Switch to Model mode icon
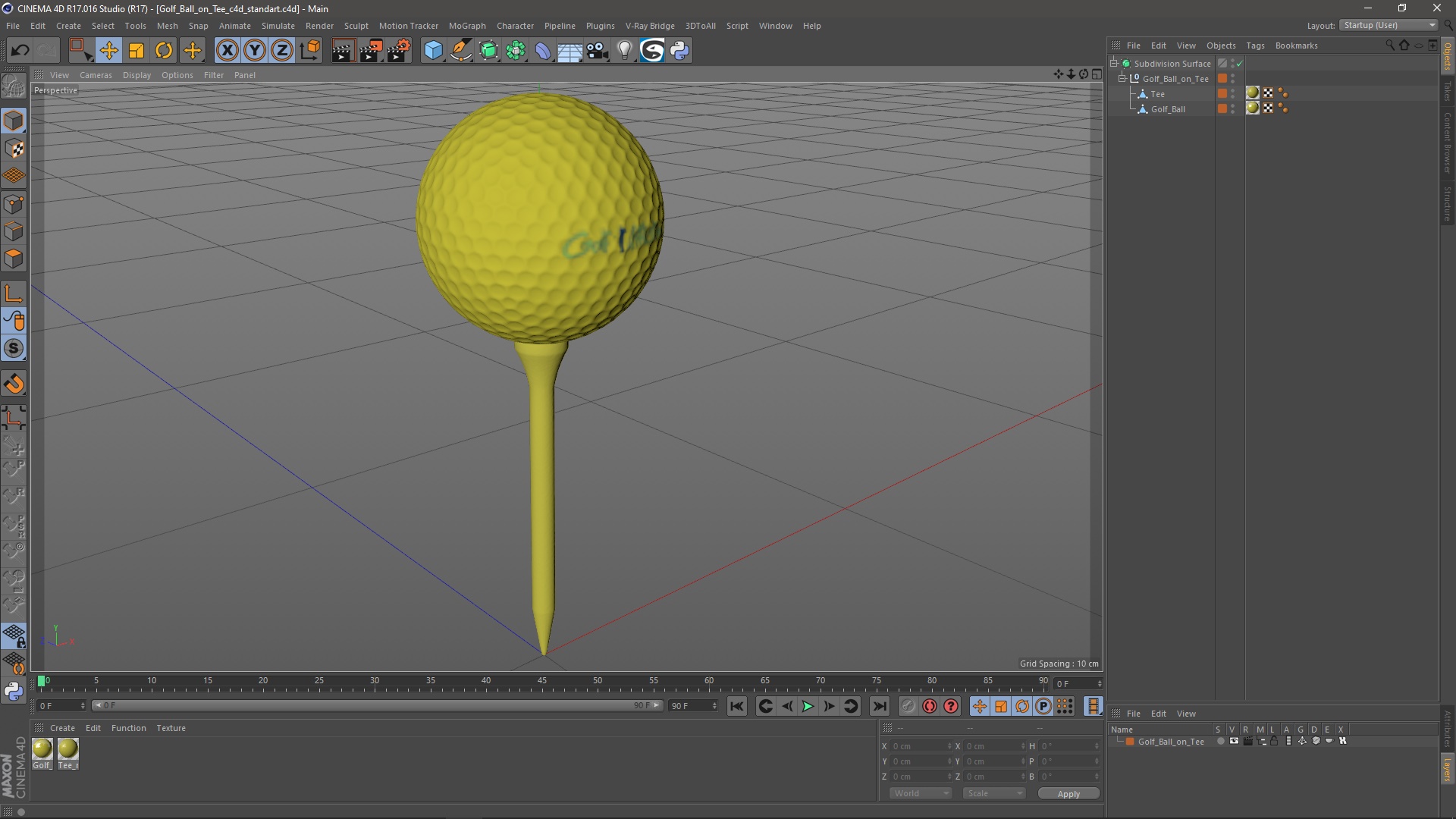 (x=14, y=121)
